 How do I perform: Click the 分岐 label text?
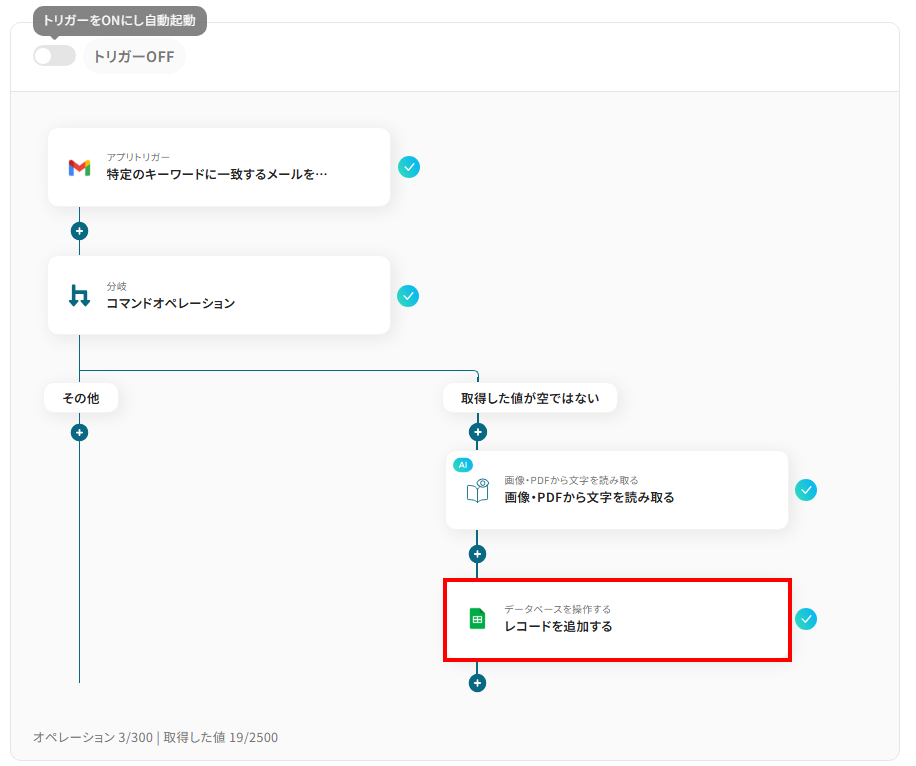116,286
